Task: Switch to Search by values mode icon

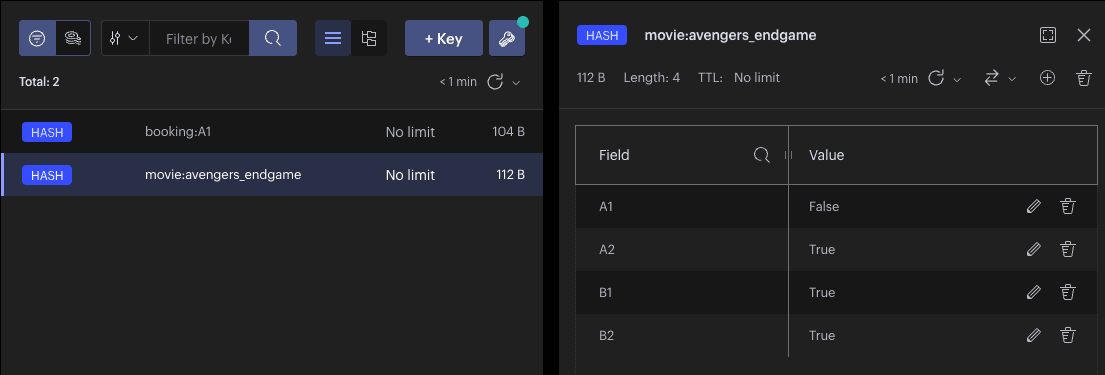Action: (x=73, y=38)
